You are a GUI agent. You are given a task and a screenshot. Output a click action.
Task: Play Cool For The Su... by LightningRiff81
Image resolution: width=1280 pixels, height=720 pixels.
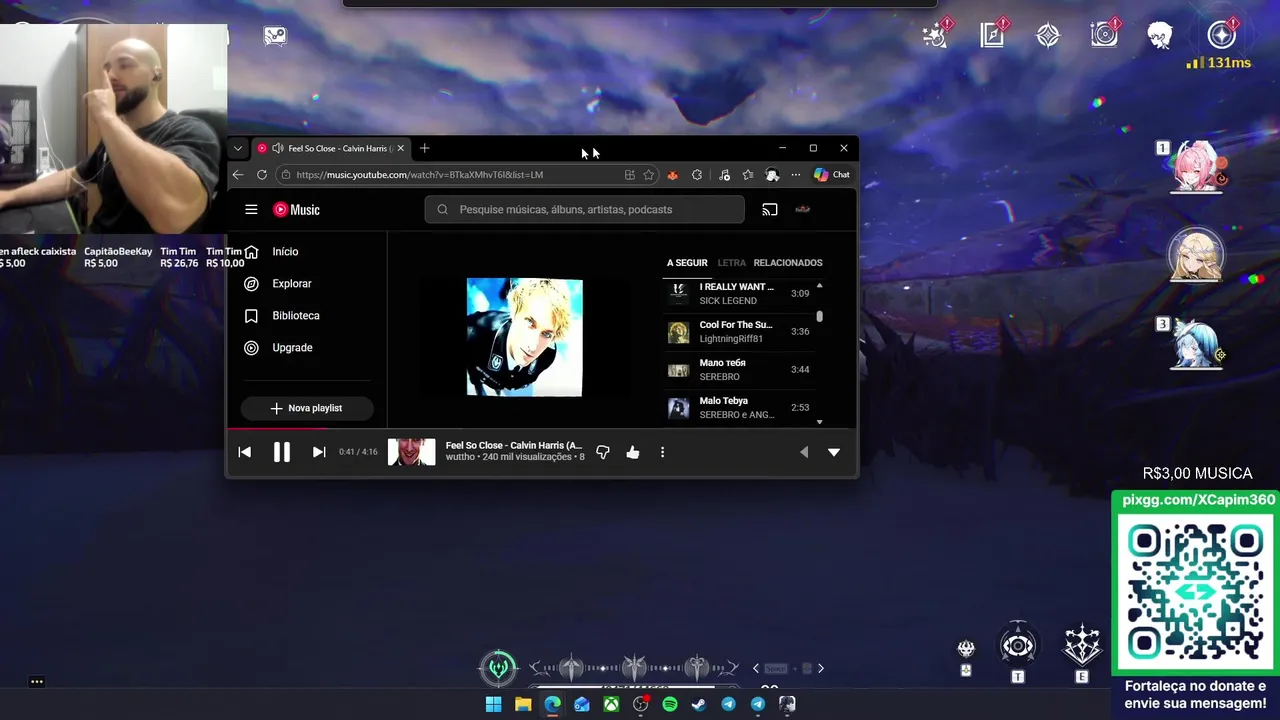click(x=739, y=332)
